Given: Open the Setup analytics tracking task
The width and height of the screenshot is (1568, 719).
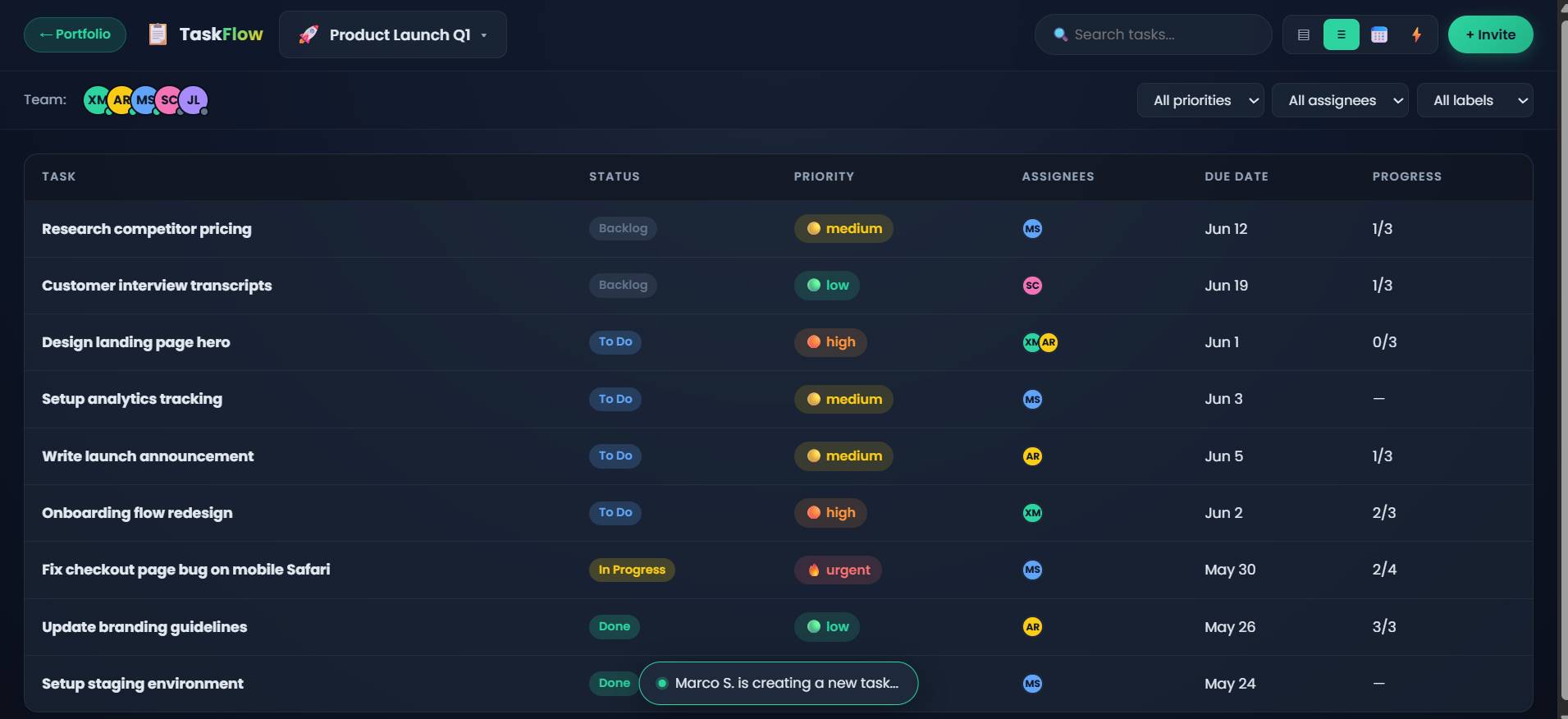Looking at the screenshot, I should tap(132, 399).
